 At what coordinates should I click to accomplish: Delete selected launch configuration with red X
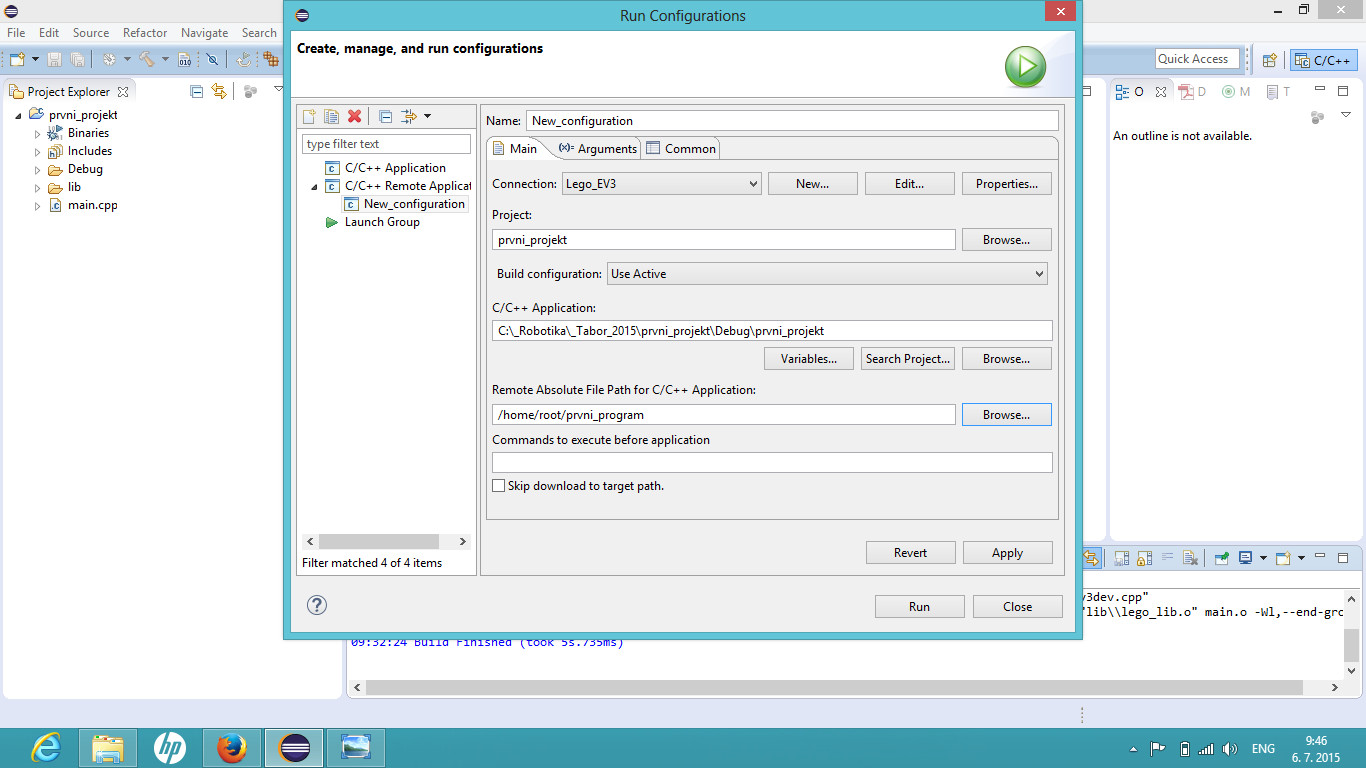click(x=354, y=117)
